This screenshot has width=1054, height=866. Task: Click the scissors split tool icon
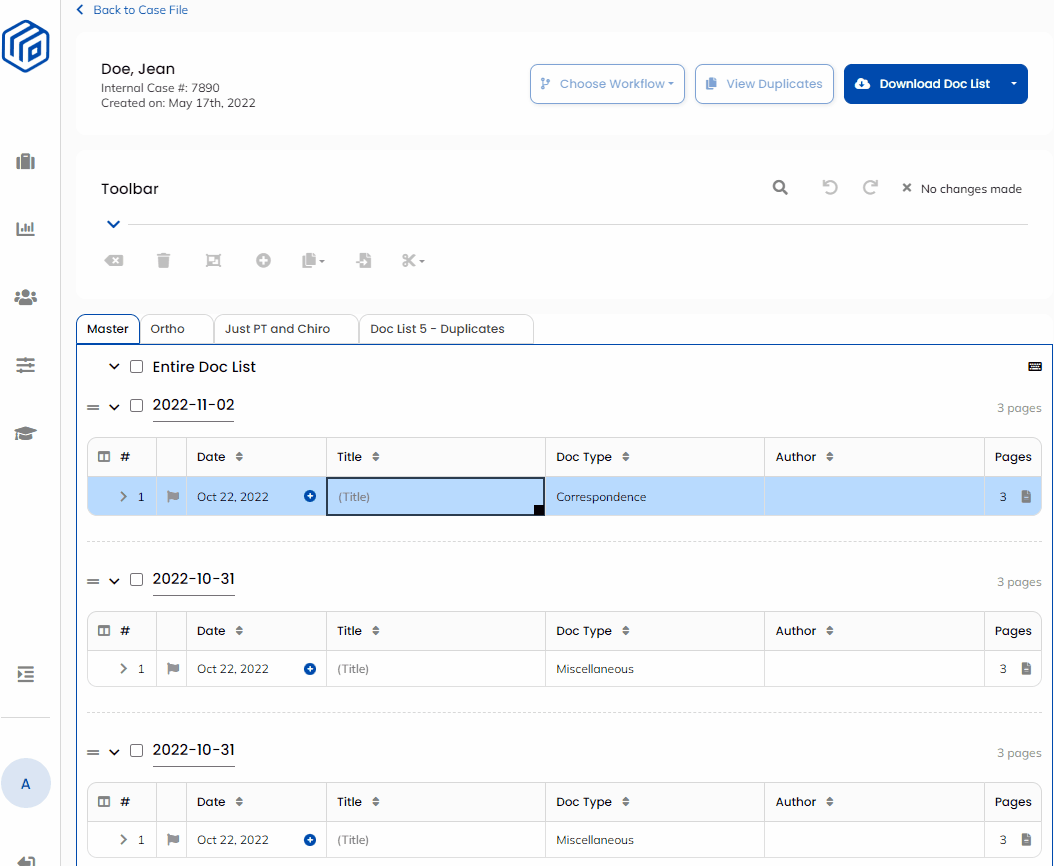(412, 261)
